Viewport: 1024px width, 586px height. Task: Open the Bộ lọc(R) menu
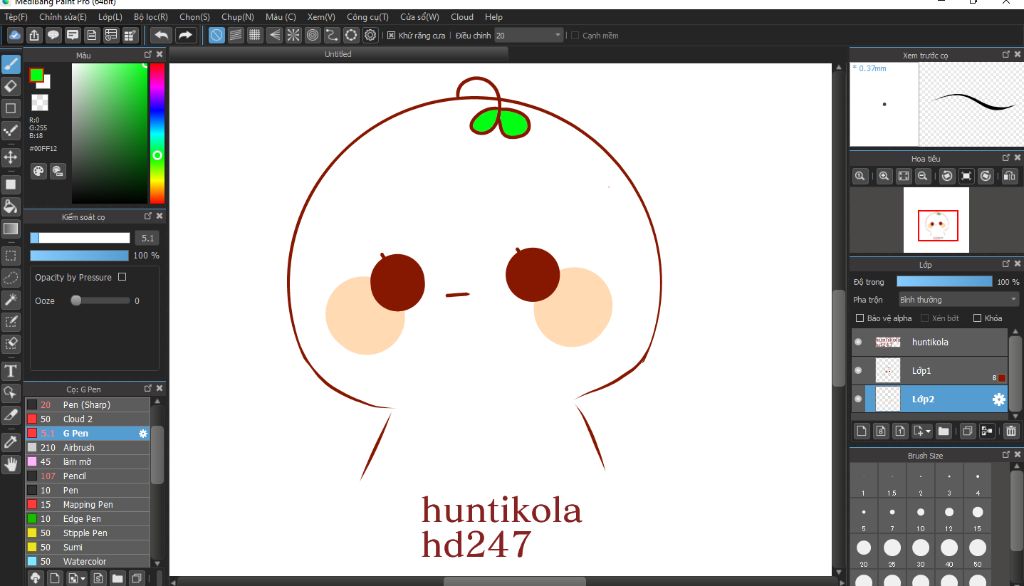151,17
